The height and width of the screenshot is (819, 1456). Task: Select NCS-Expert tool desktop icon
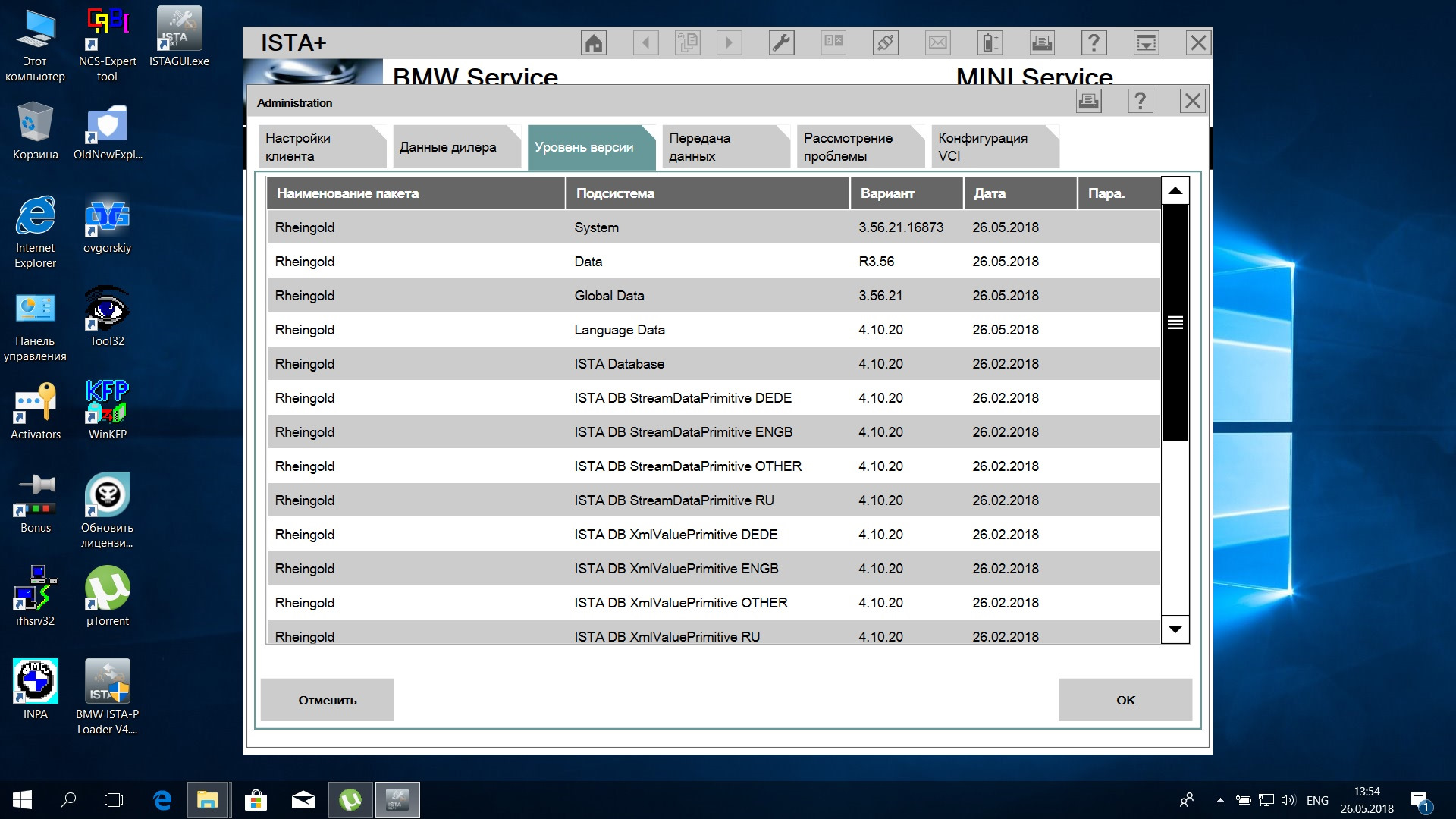[107, 44]
